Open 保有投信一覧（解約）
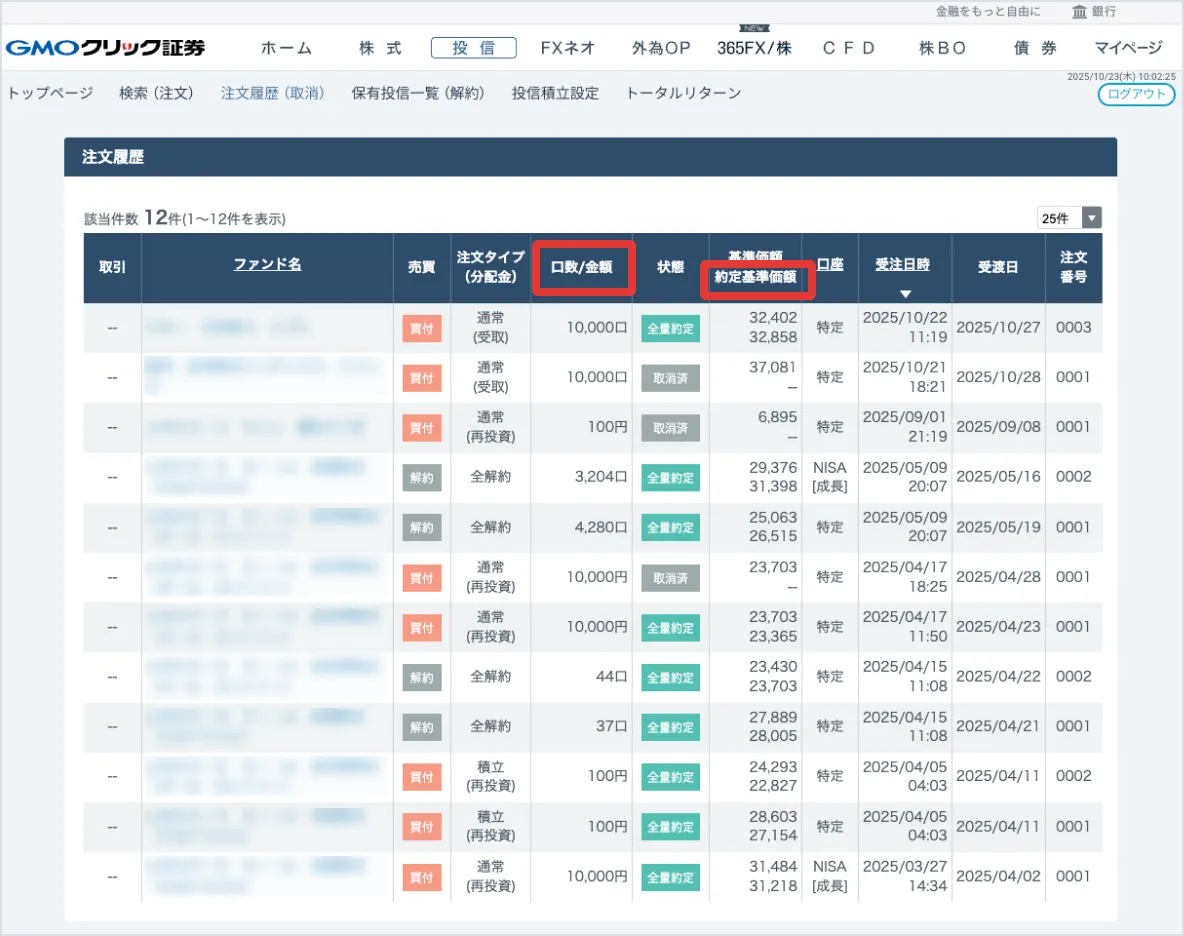The height and width of the screenshot is (936, 1184). click(419, 91)
